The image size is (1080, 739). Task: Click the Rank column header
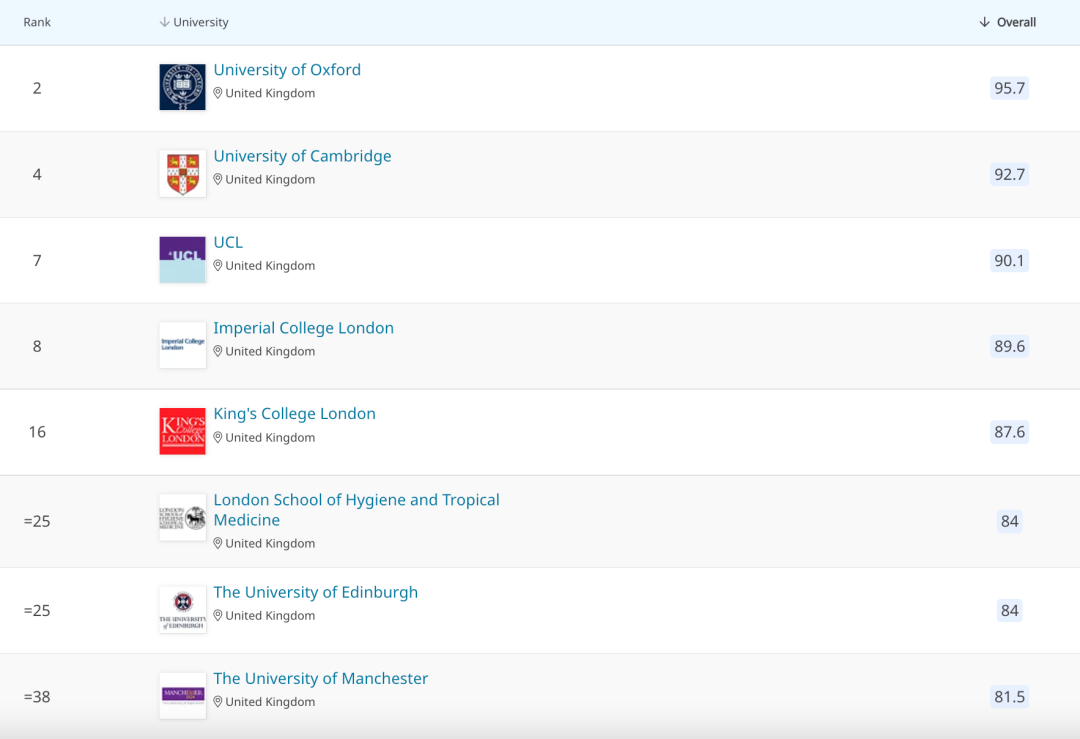[37, 22]
